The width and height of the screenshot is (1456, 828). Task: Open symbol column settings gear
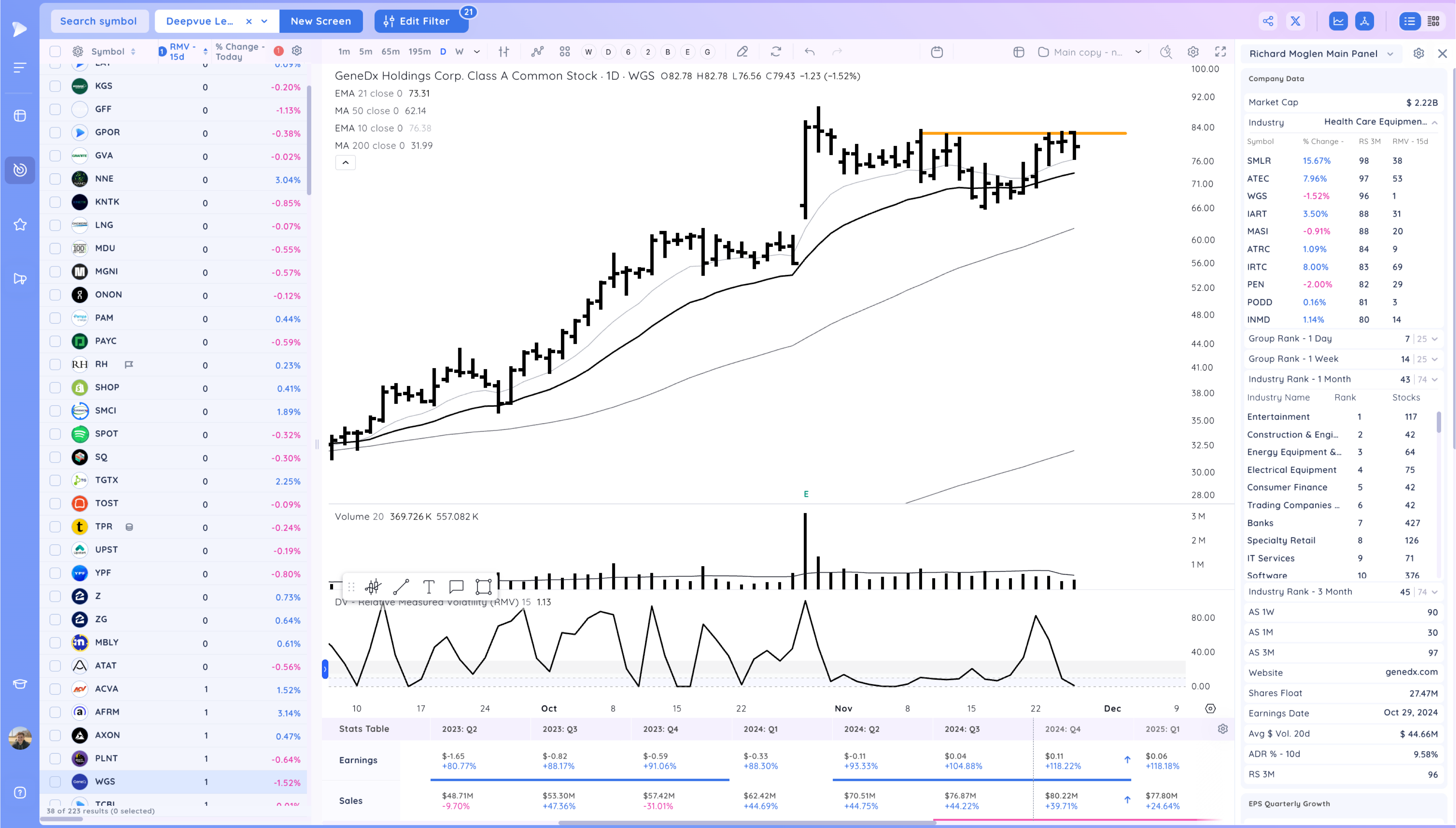[78, 51]
